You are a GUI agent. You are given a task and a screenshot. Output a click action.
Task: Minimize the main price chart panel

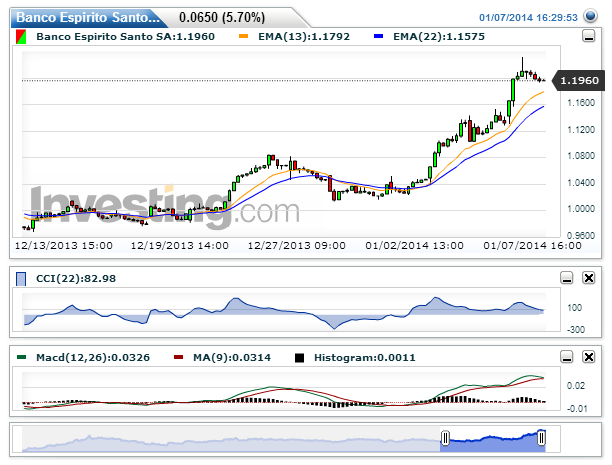click(x=589, y=36)
